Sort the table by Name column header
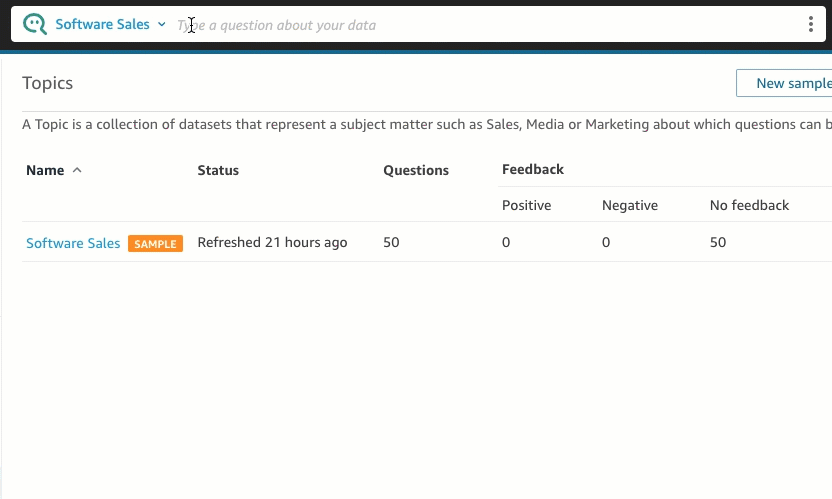The height and width of the screenshot is (499, 832). point(45,170)
